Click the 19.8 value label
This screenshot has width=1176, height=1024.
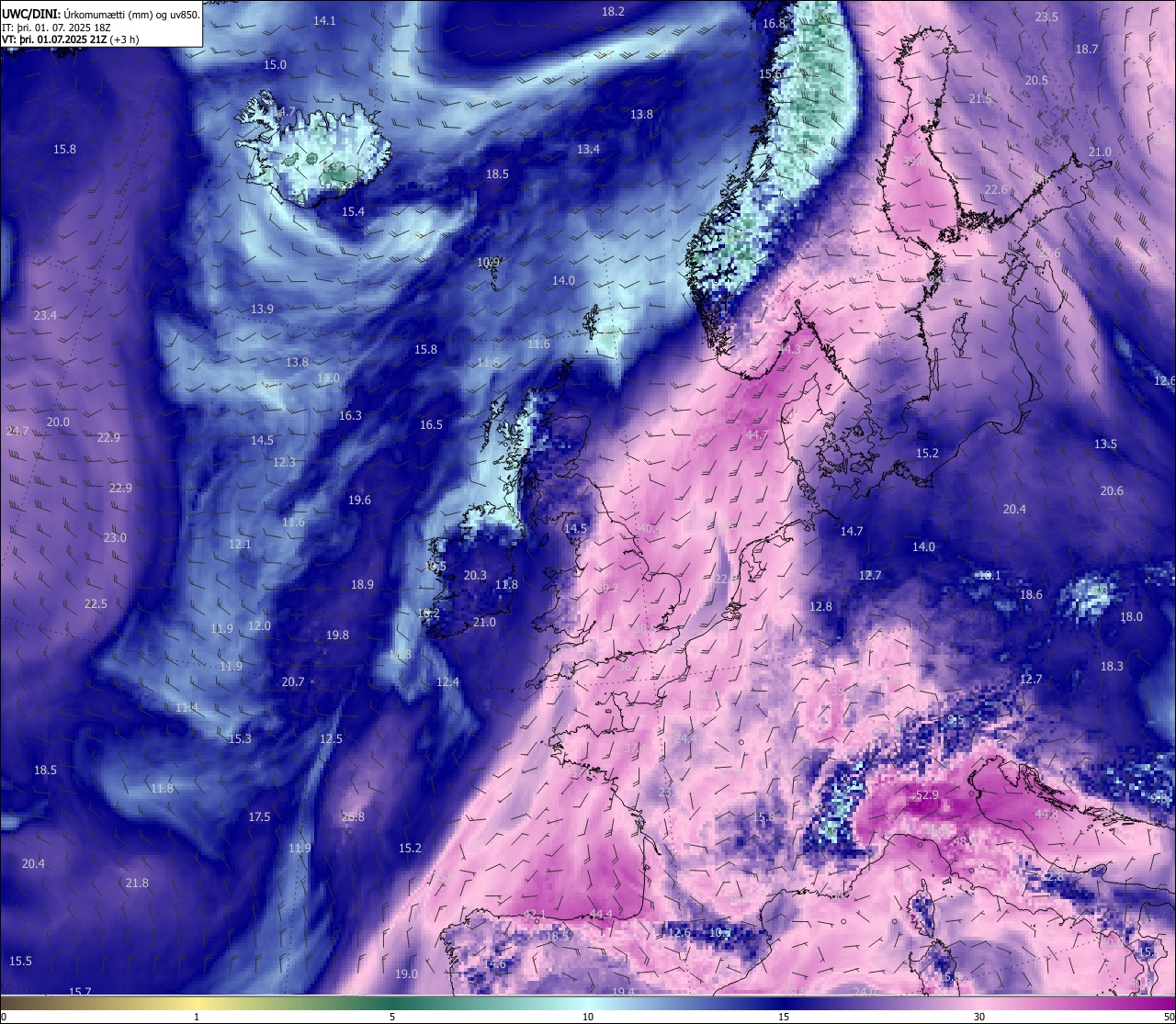tap(337, 635)
